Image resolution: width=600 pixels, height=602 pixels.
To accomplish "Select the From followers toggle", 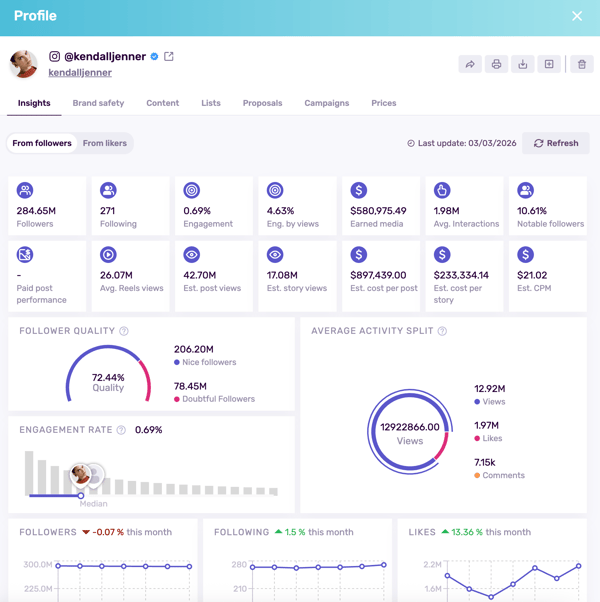I will (x=42, y=143).
